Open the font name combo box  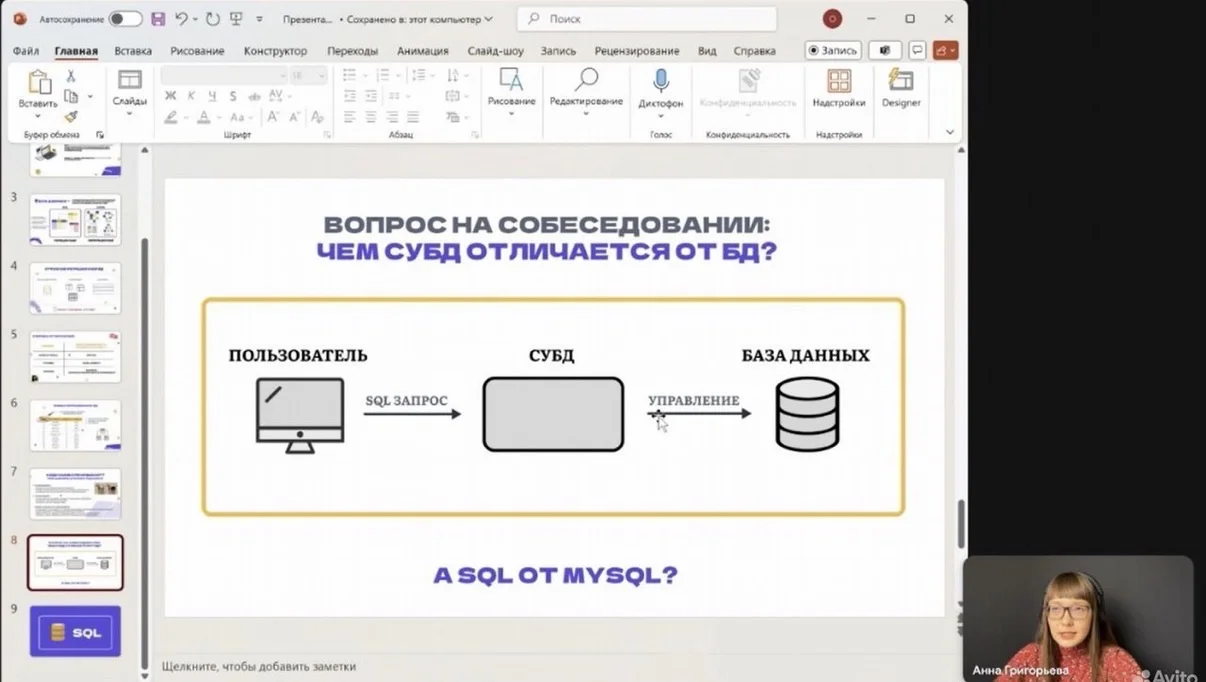[224, 75]
